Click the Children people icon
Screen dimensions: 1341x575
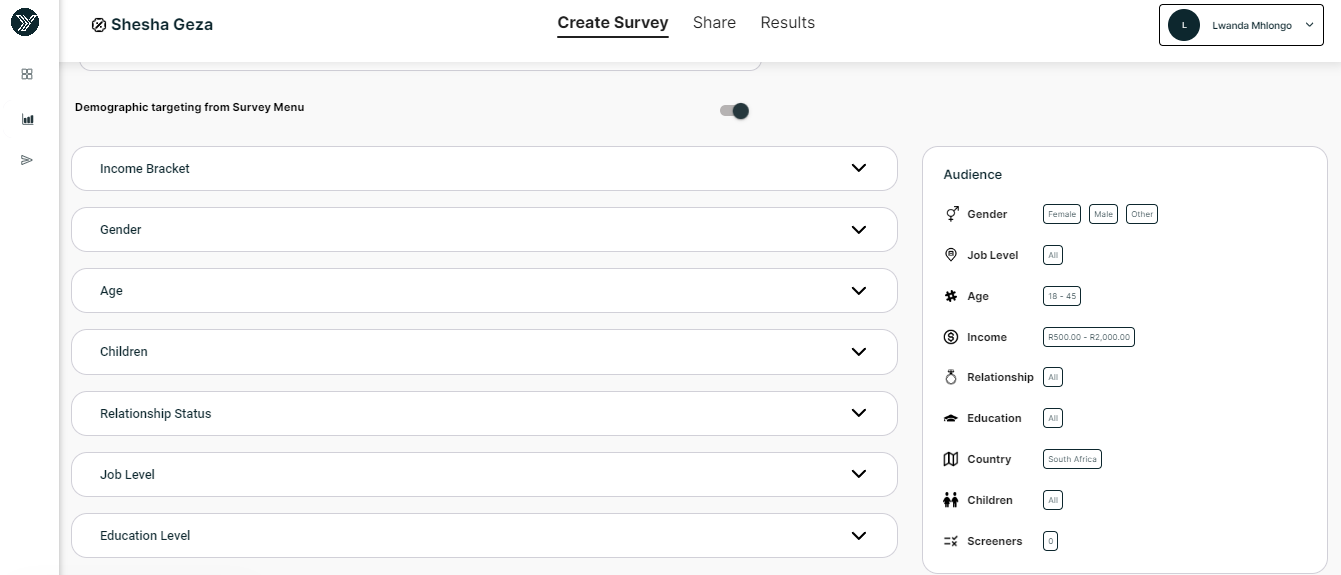click(x=951, y=500)
